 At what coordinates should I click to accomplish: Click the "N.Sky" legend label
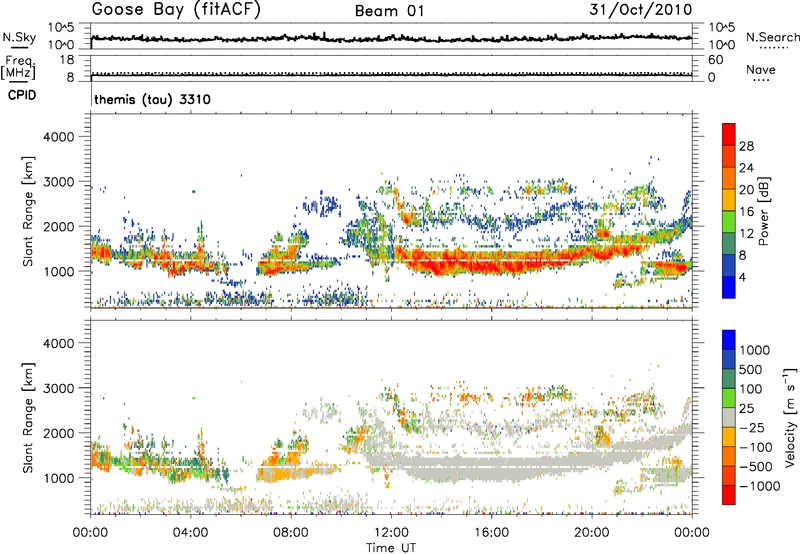(19, 37)
